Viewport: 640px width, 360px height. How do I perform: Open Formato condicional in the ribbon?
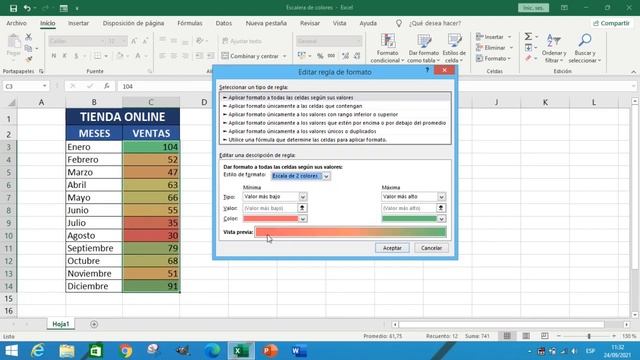click(x=387, y=49)
